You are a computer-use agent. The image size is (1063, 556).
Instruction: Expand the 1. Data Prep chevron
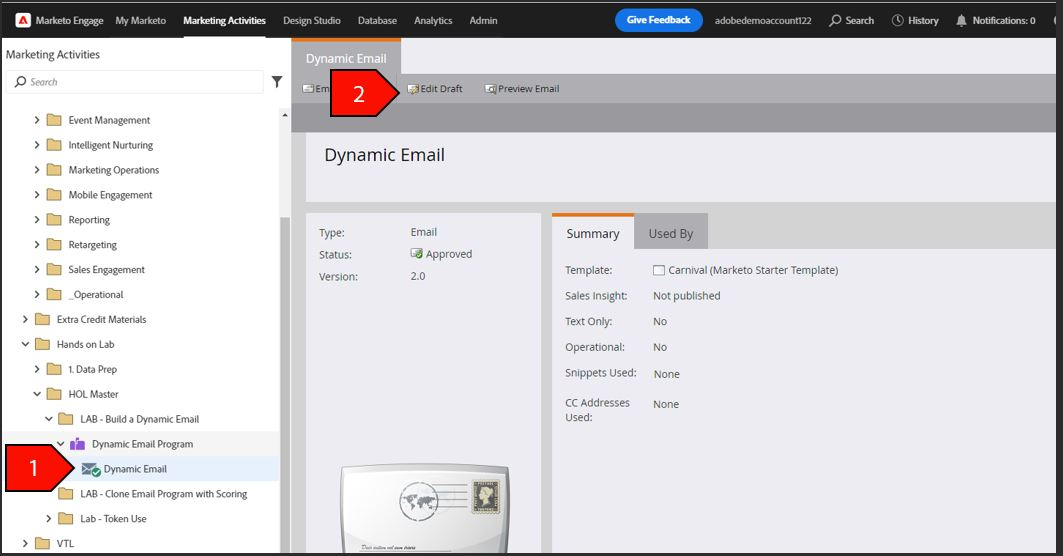click(37, 369)
